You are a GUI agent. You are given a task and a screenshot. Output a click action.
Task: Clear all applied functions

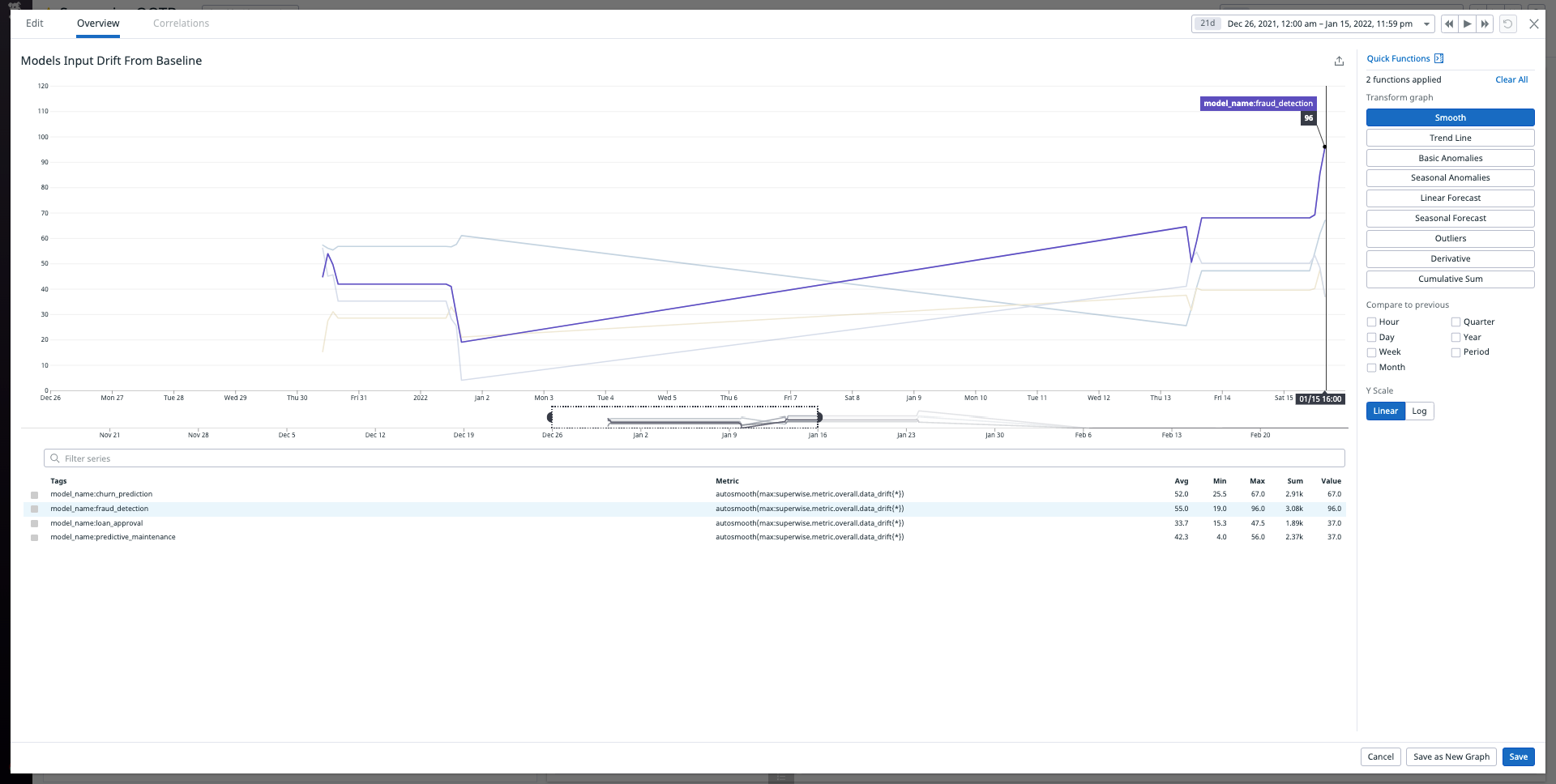(1511, 79)
